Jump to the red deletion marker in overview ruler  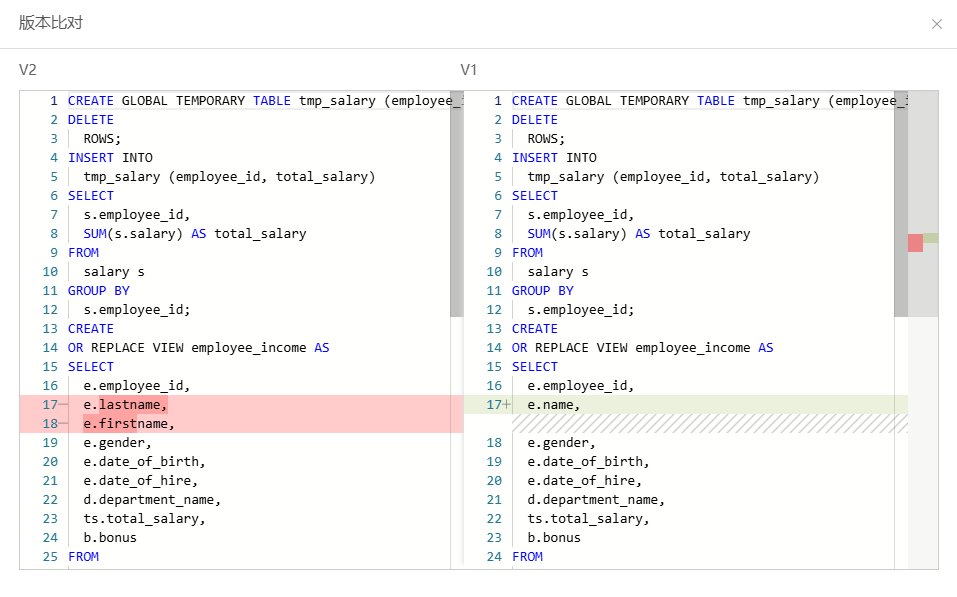(x=915, y=243)
